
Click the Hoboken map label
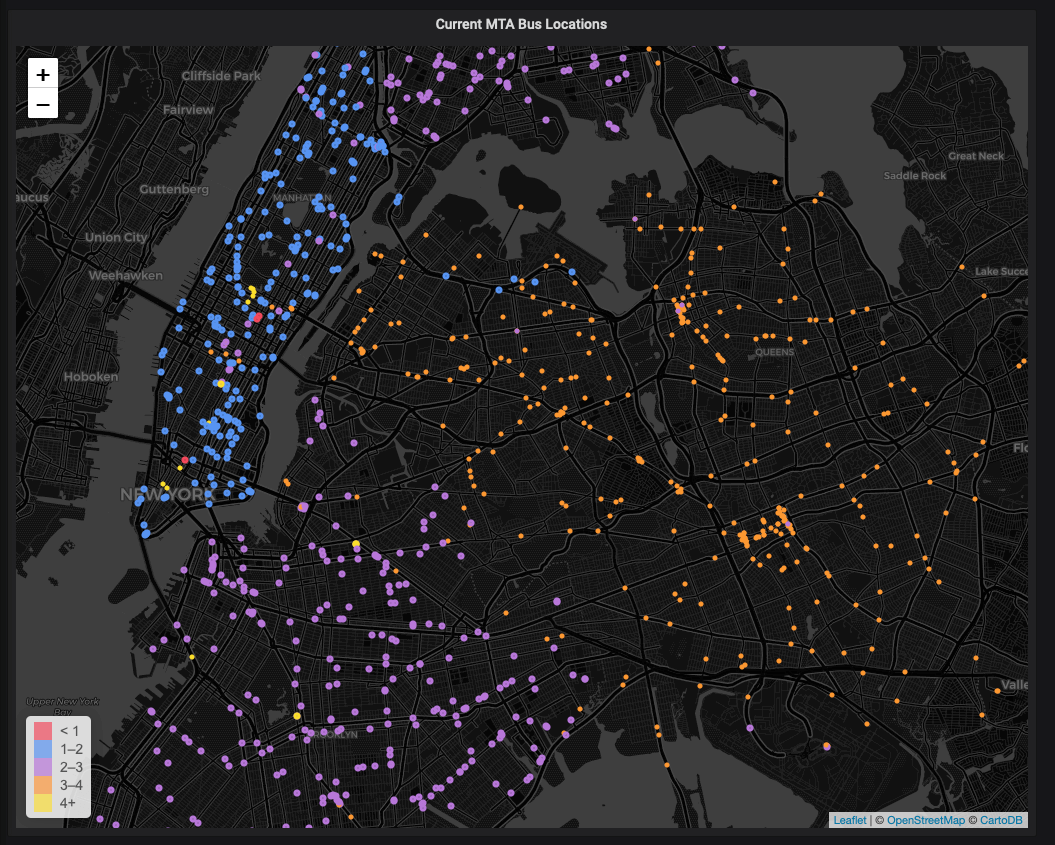(x=91, y=377)
